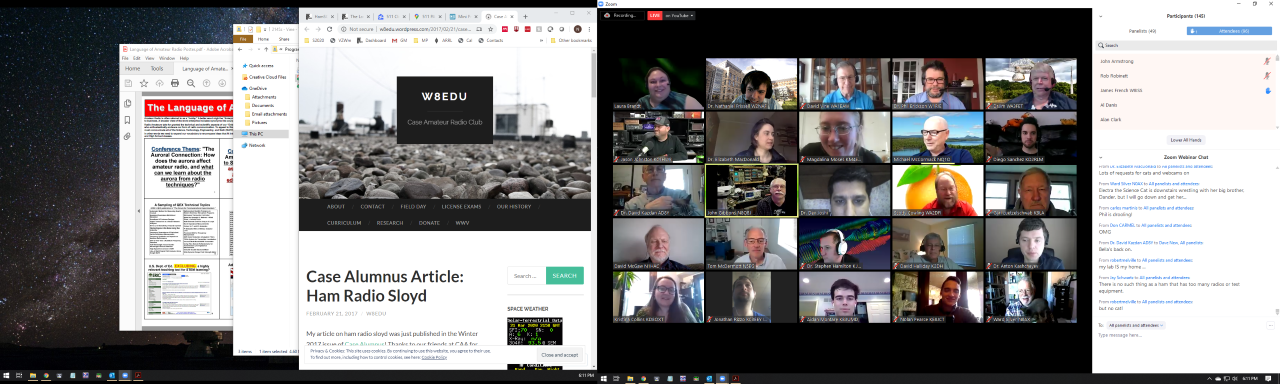This screenshot has width=1280, height=384.
Task: Open the Cookie Policy link
Action: click(434, 357)
